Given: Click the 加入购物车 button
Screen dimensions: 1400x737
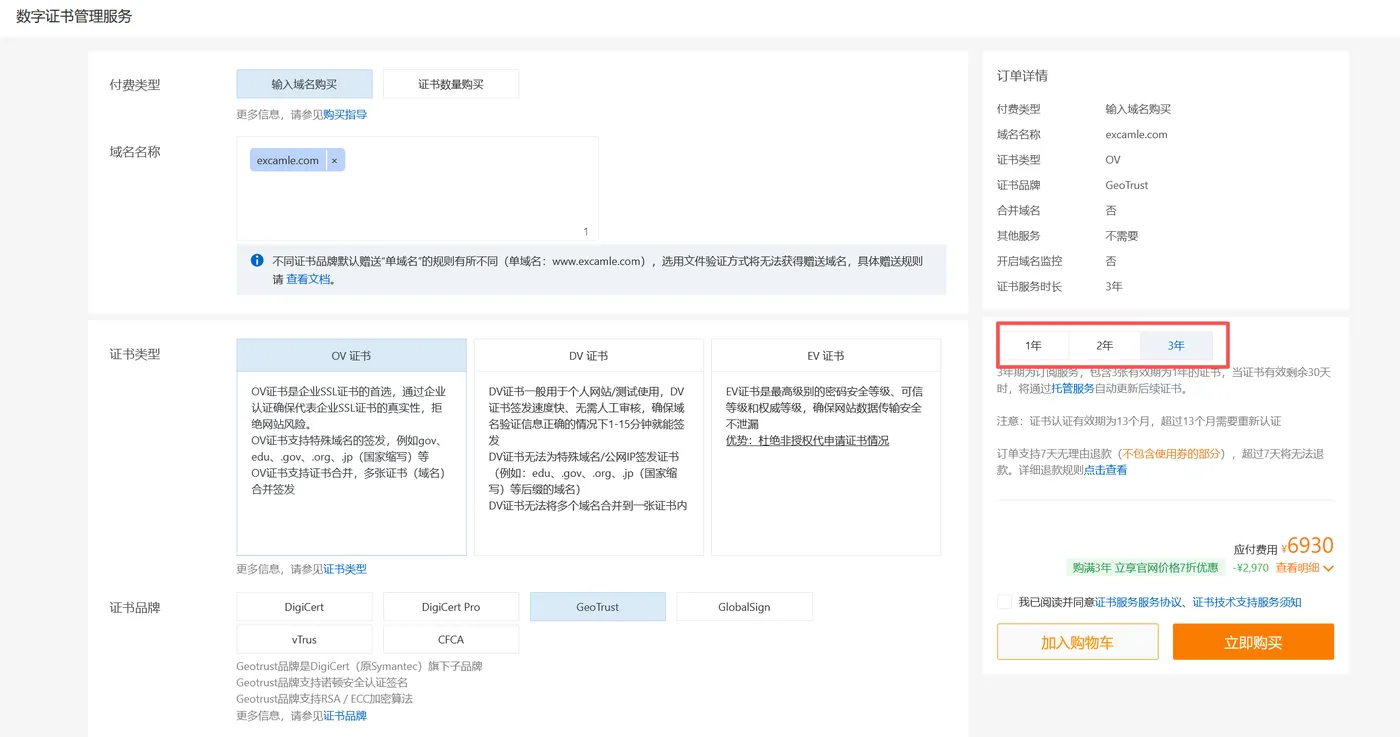Looking at the screenshot, I should pos(1077,642).
